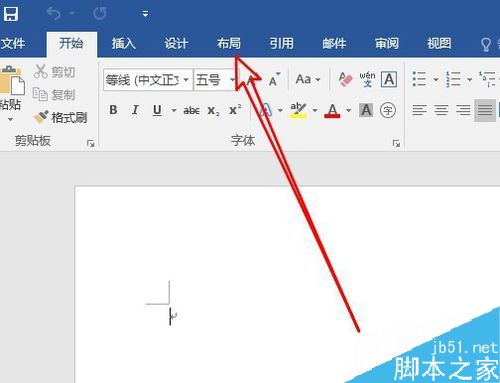Save the document with the floppy icon
The image size is (500, 383).
coord(11,14)
